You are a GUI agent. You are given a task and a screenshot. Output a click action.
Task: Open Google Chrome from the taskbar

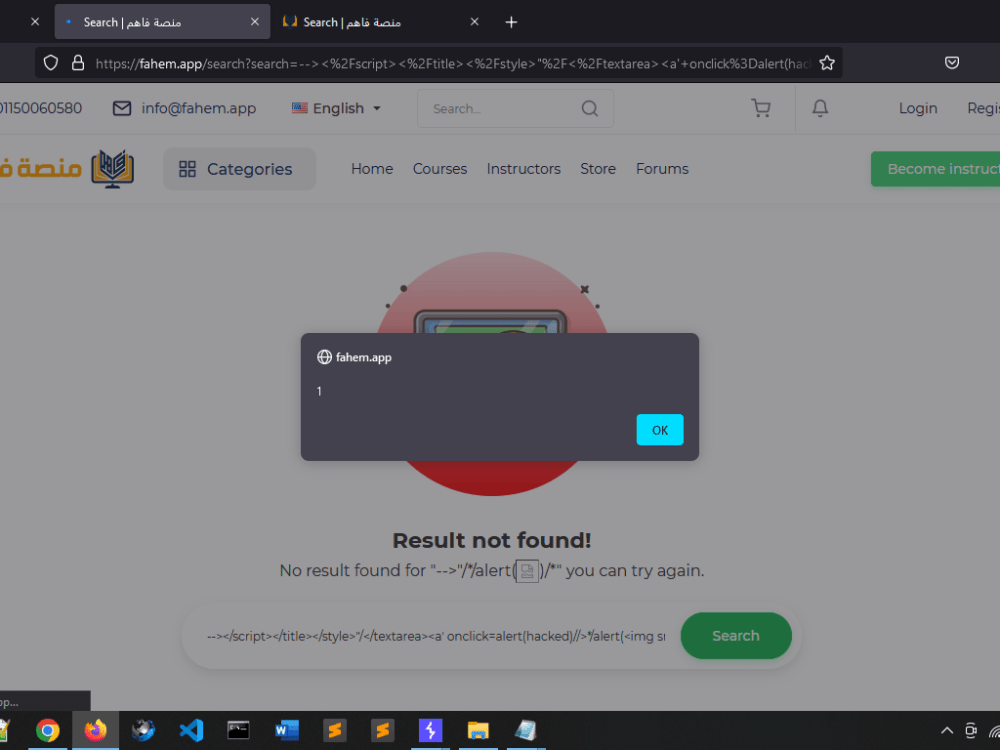[x=48, y=730]
